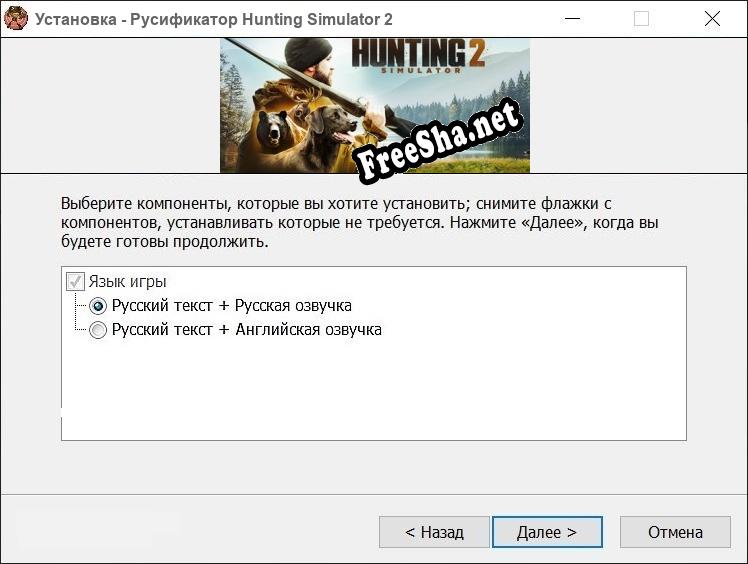Click the greyed-out maximize button
This screenshot has width=748, height=564.
pyautogui.click(x=641, y=18)
